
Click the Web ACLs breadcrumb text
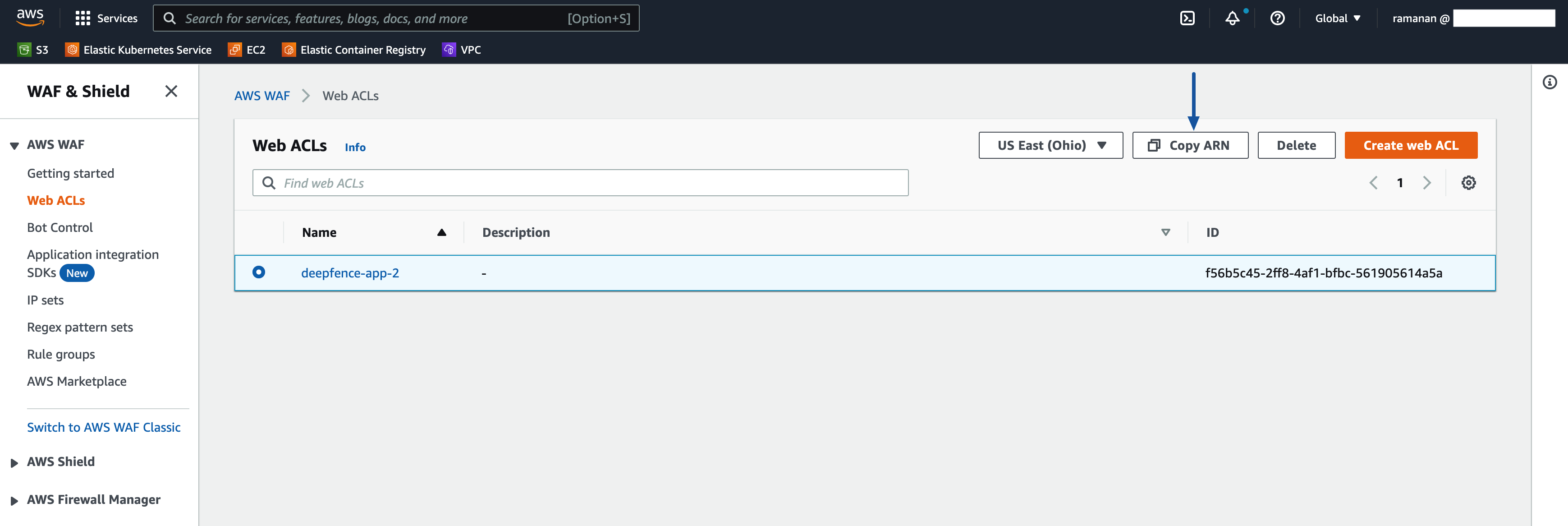point(350,96)
